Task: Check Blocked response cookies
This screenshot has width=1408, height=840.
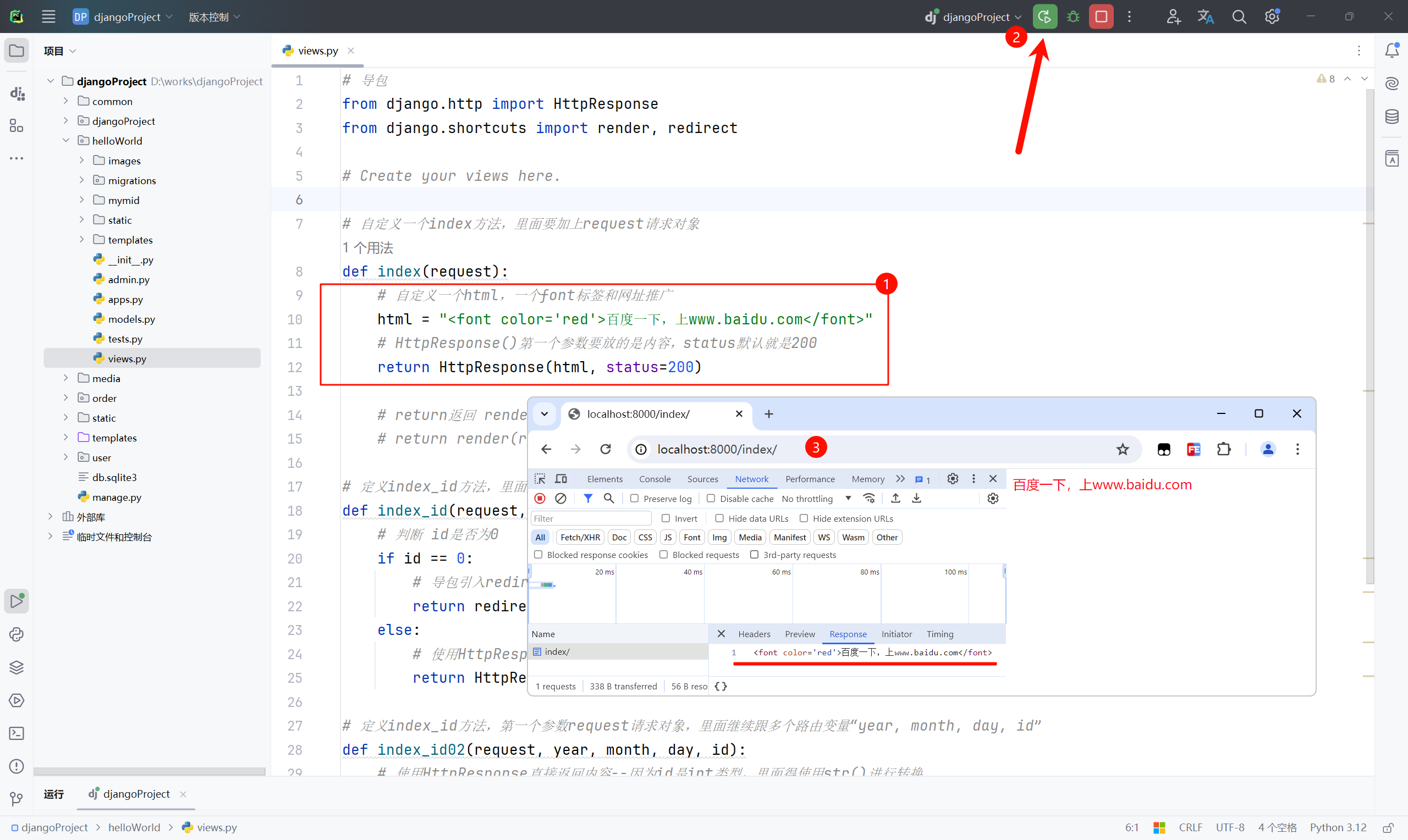Action: [538, 555]
